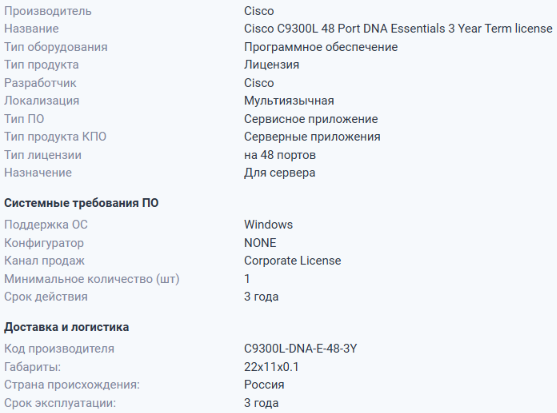Click the dimensions value 22x11x0.1

[x=271, y=366]
